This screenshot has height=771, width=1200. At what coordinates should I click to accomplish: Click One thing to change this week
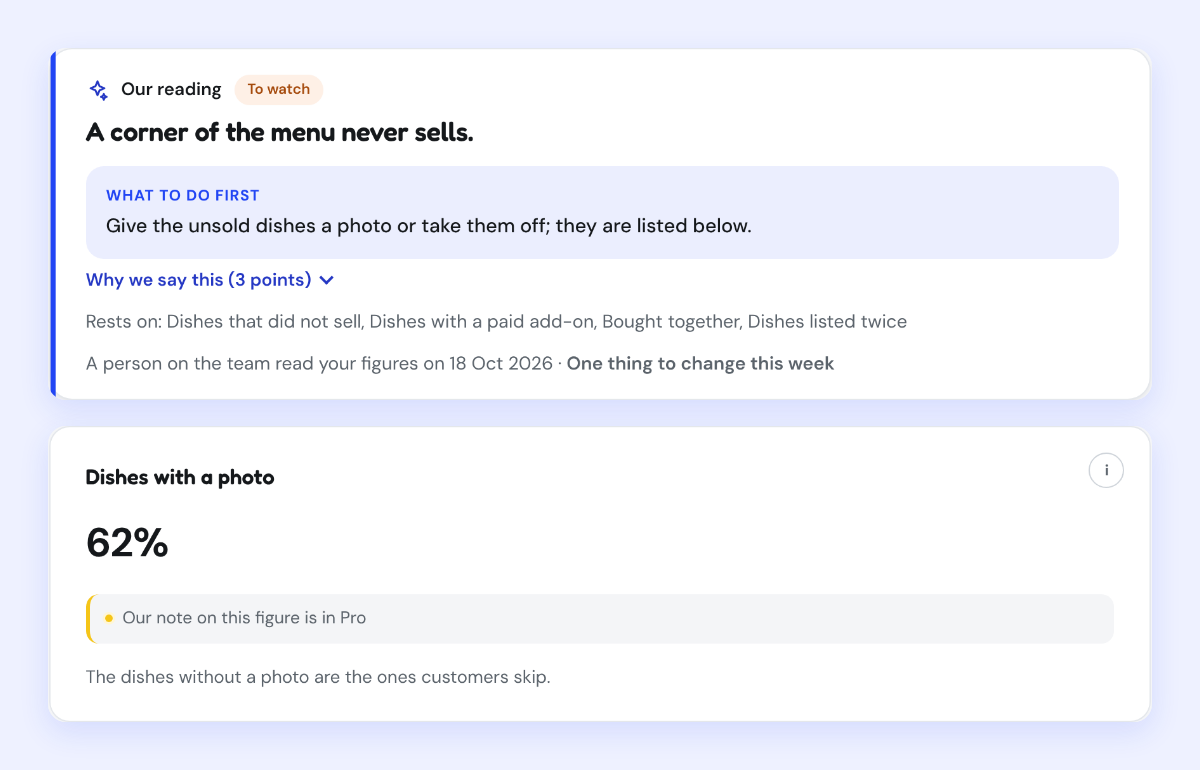coord(700,364)
